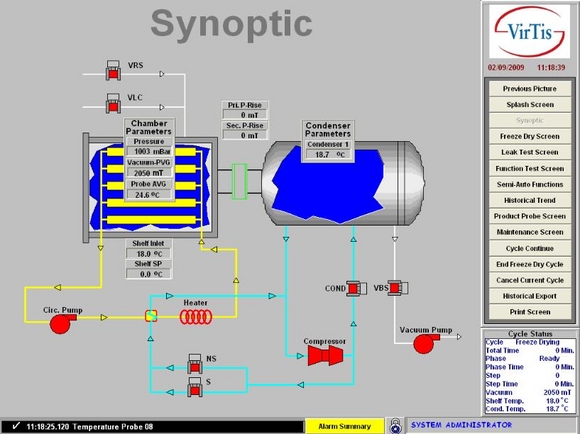Click the Heater coil icon
580x434 pixels.
[x=196, y=317]
